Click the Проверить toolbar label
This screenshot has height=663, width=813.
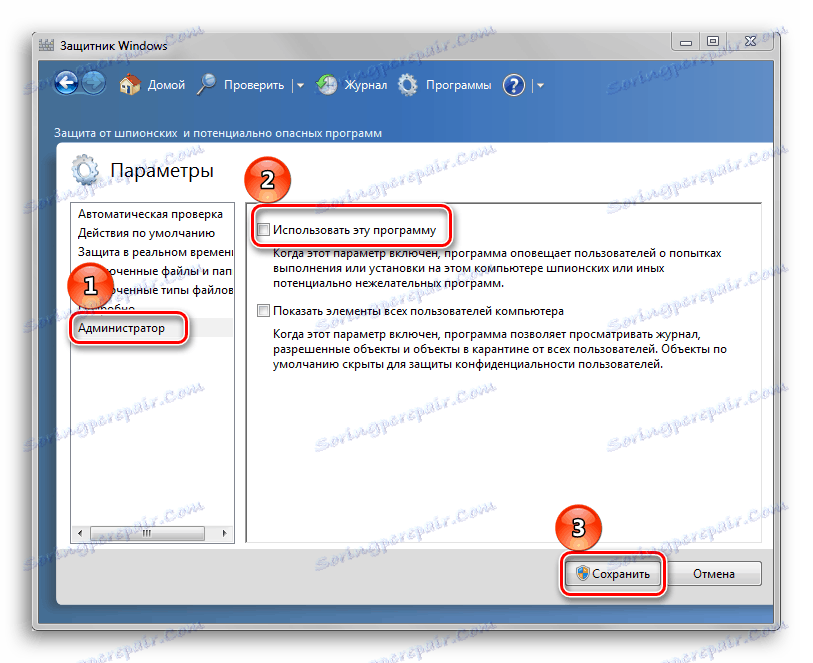254,85
